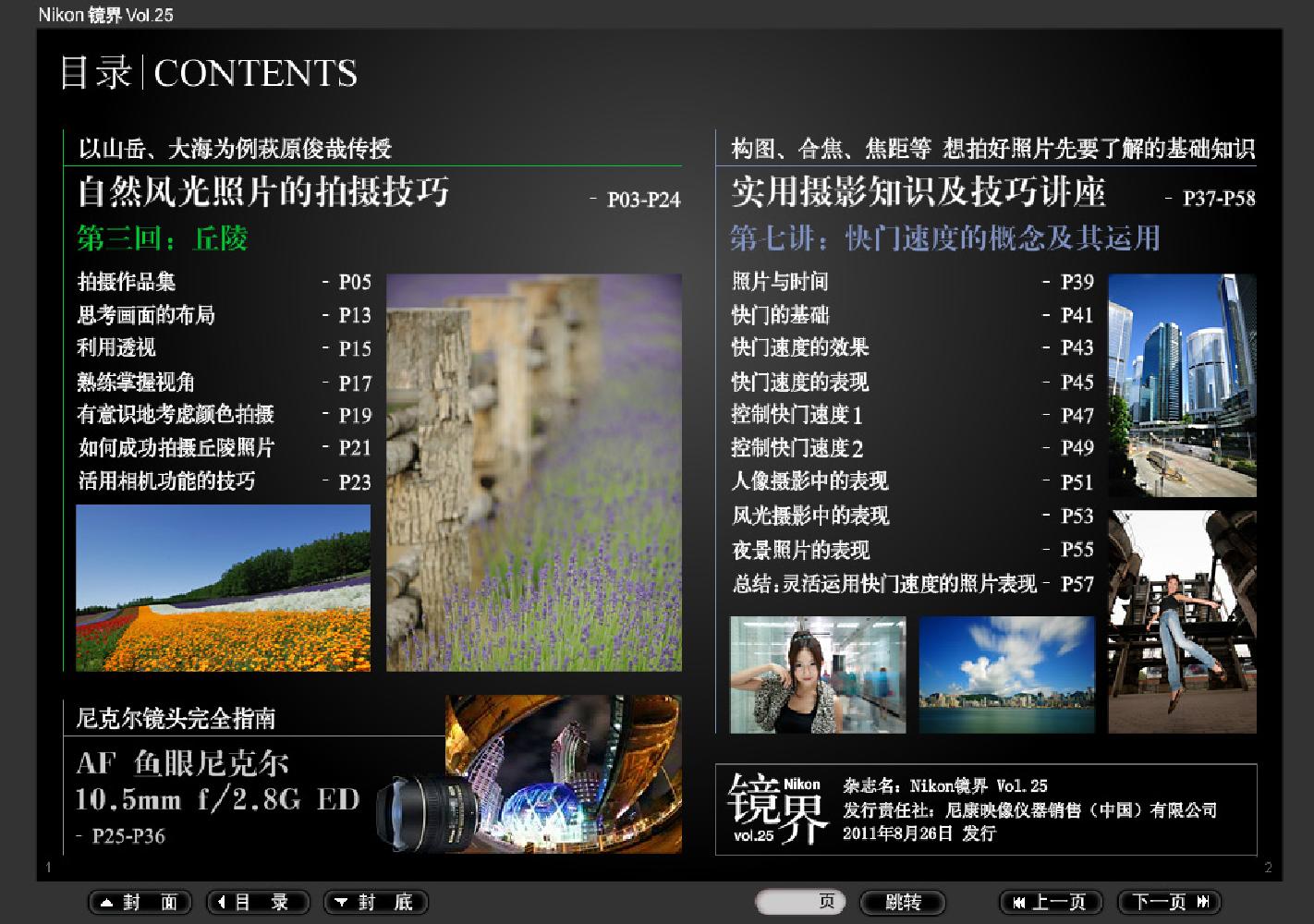Click heading 自然风光照片的拍摄技巧
The image size is (1314, 924).
[263, 192]
